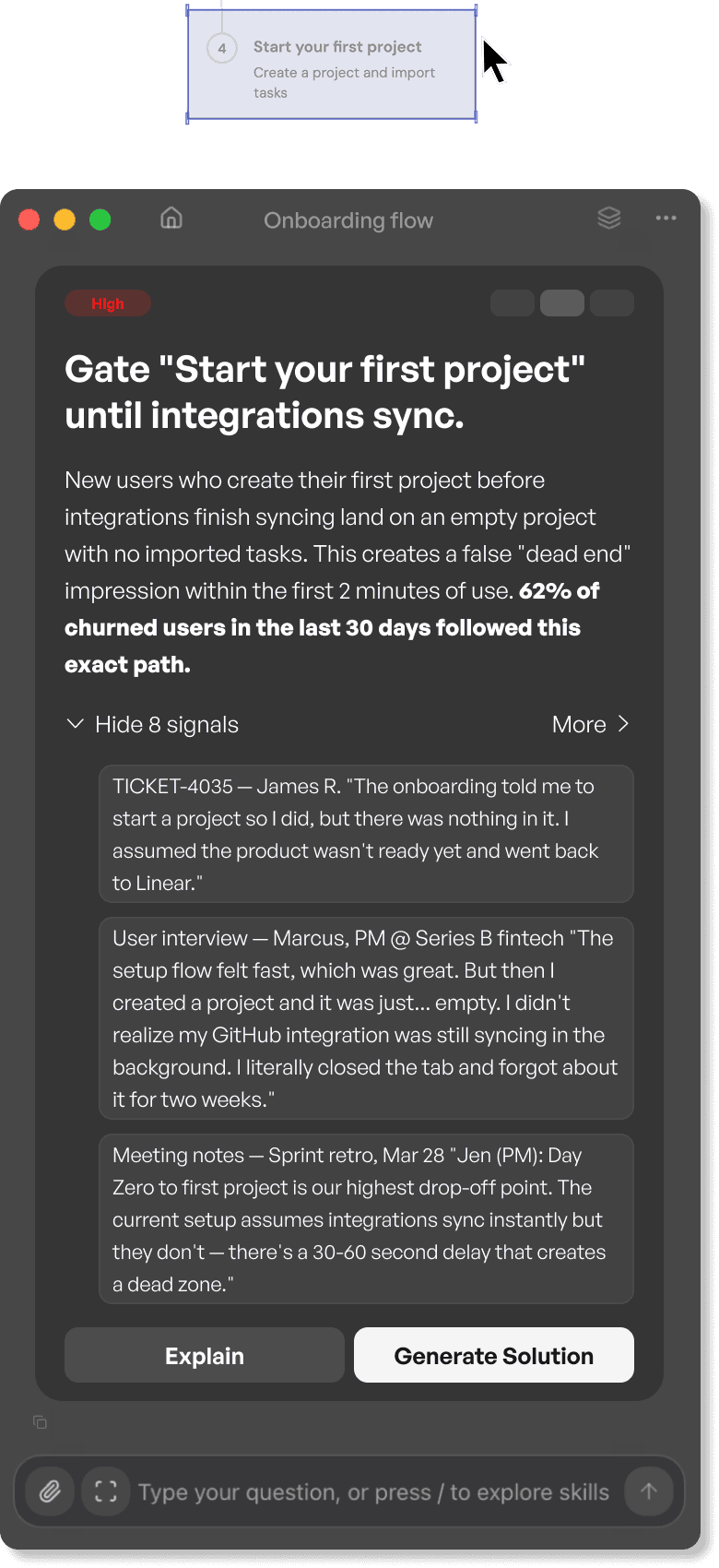Click 'Hide 8 signals' to collapse them

[165, 724]
